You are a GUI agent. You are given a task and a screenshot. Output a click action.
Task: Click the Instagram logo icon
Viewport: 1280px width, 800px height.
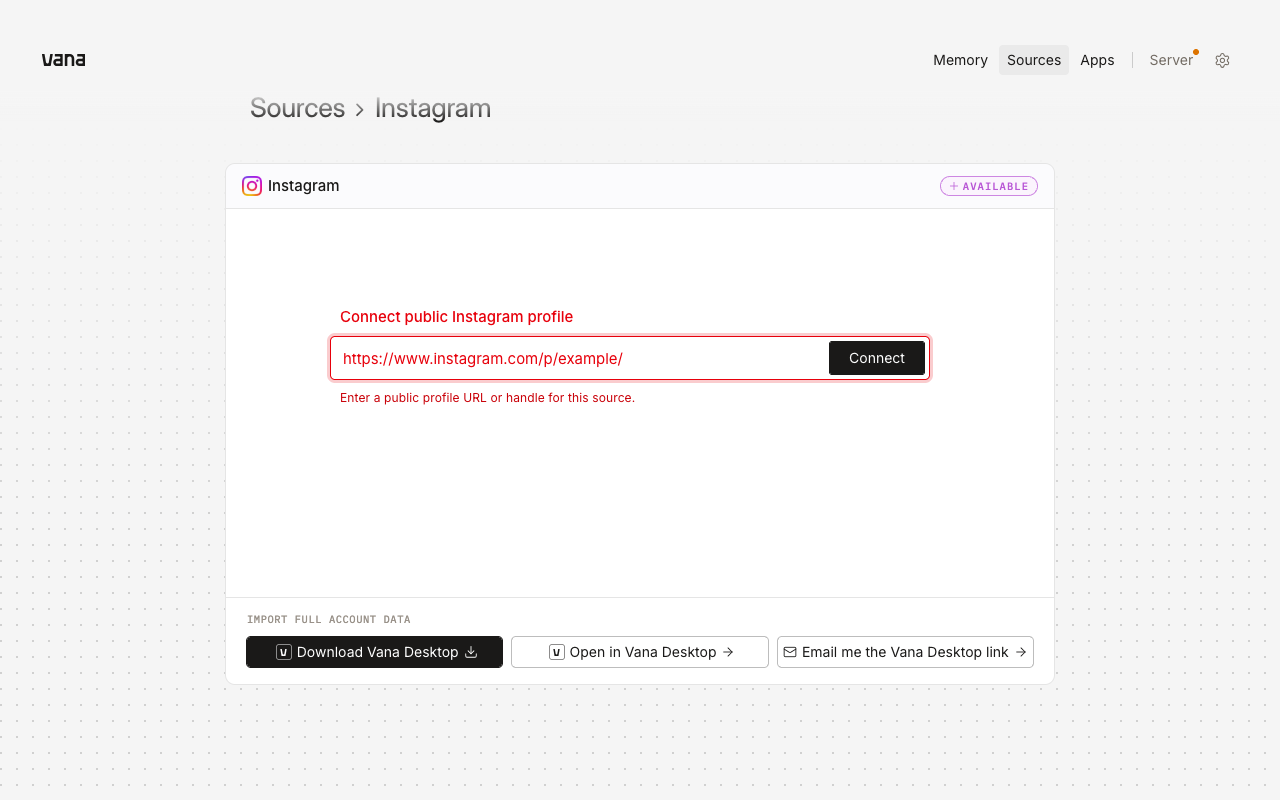pyautogui.click(x=252, y=186)
